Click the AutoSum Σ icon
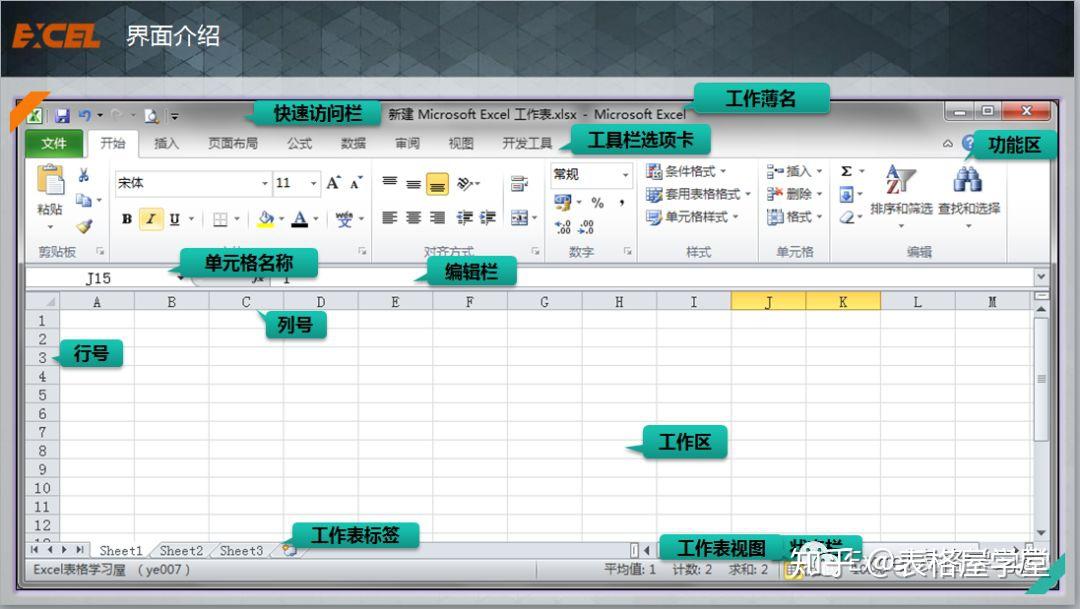1080x609 pixels. tap(847, 172)
